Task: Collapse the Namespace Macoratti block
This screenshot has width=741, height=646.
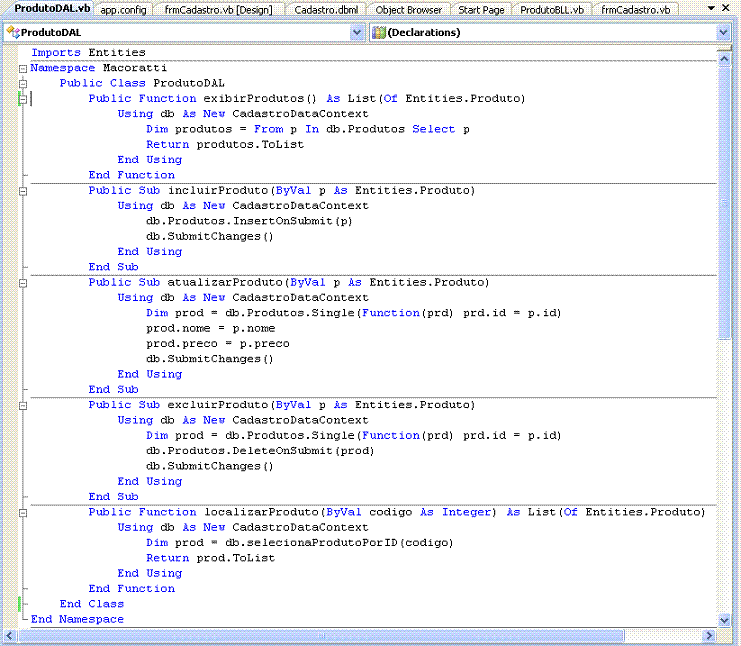Action: tap(23, 69)
